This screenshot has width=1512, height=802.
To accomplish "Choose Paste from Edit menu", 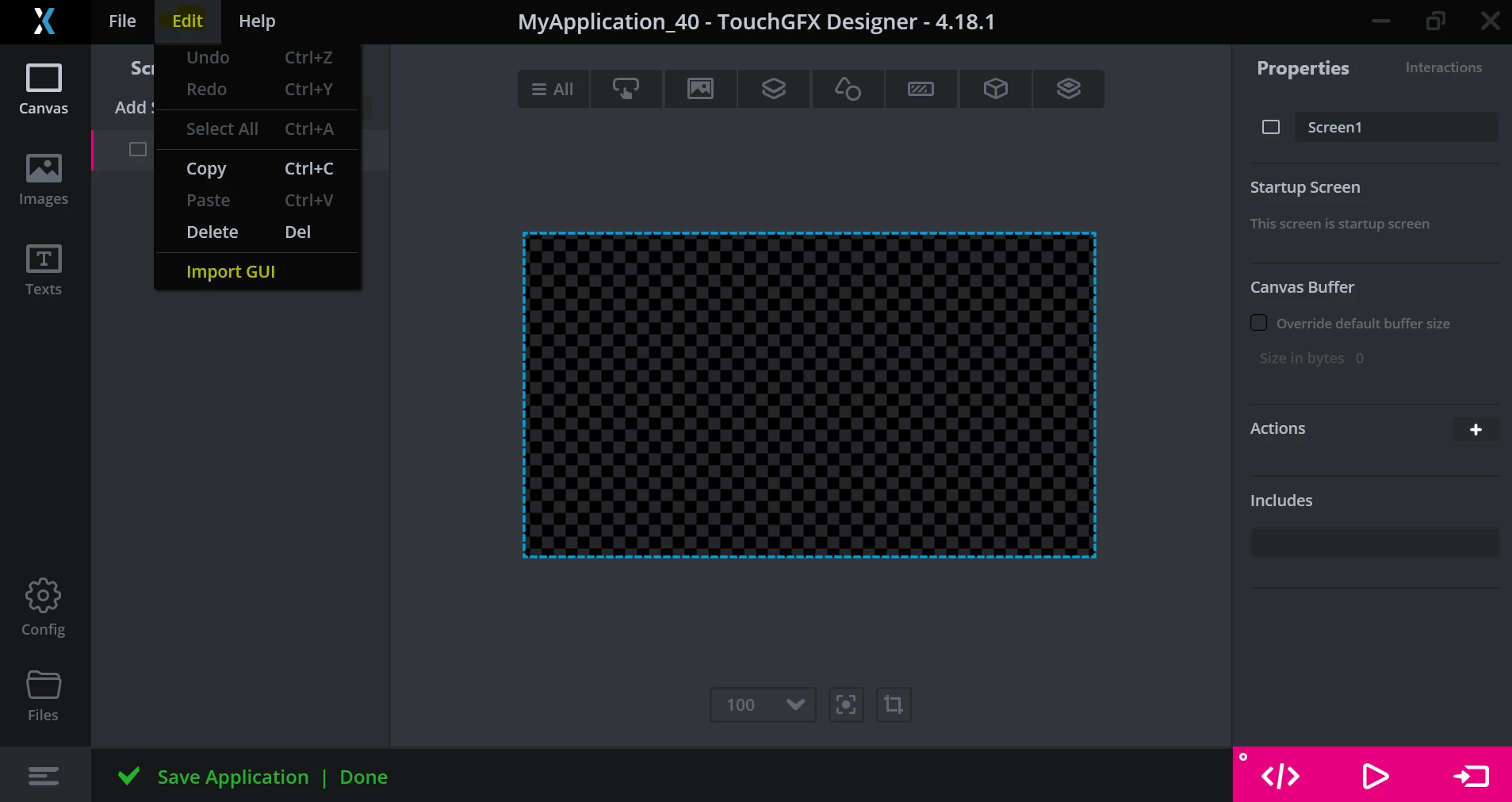I will pos(258,200).
